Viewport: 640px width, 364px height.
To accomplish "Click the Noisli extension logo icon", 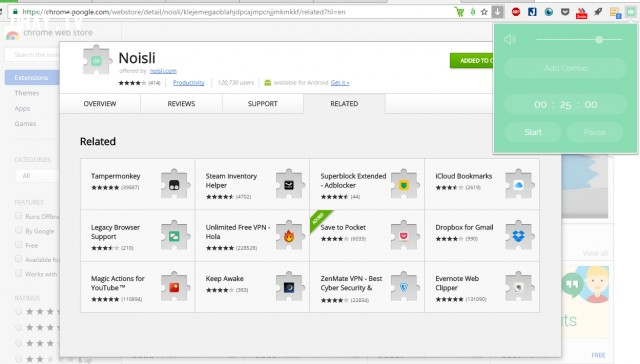I will (97, 60).
